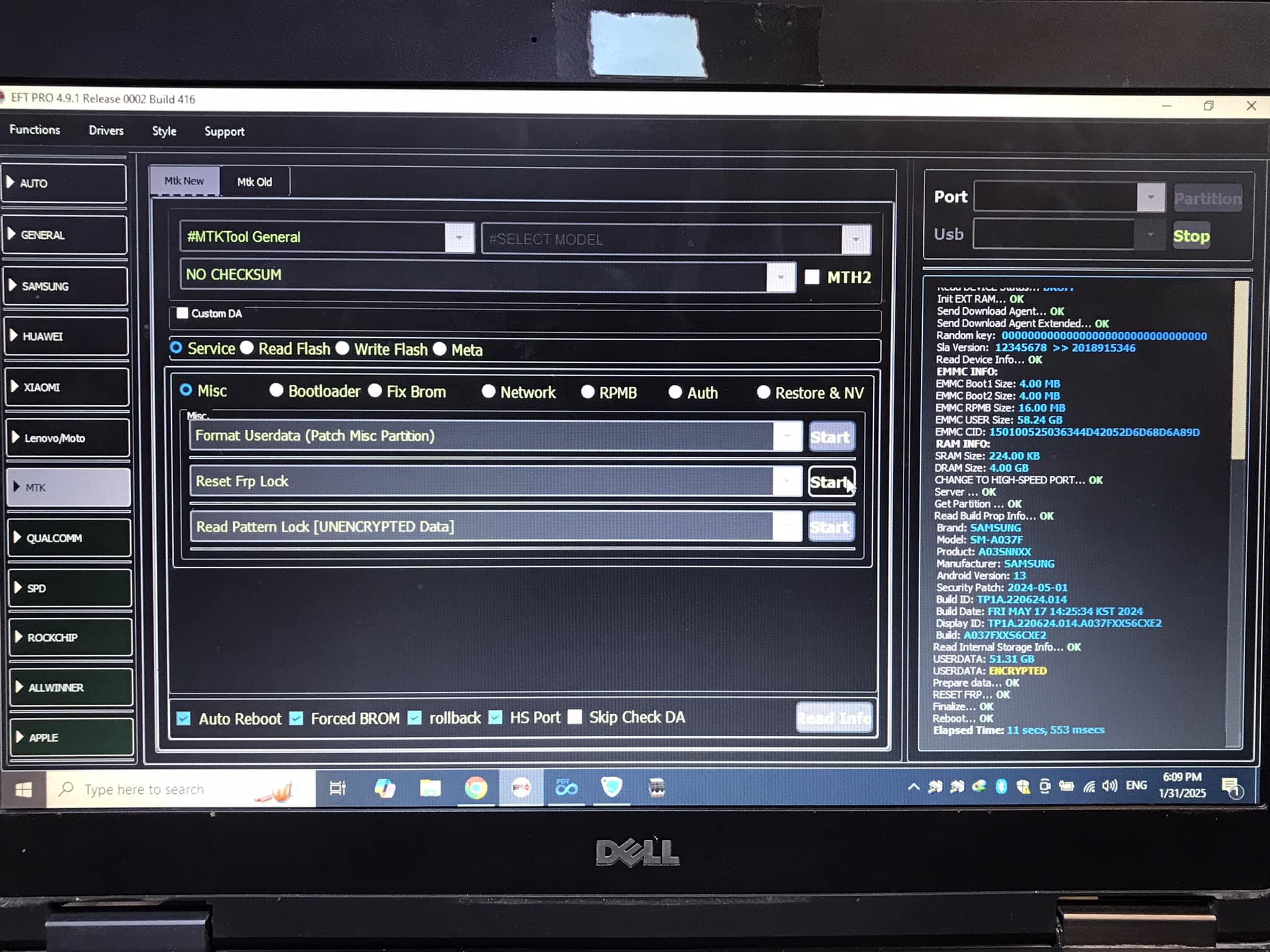Image resolution: width=1270 pixels, height=952 pixels.
Task: Open the Usb selection dropdown
Action: coord(1150,234)
